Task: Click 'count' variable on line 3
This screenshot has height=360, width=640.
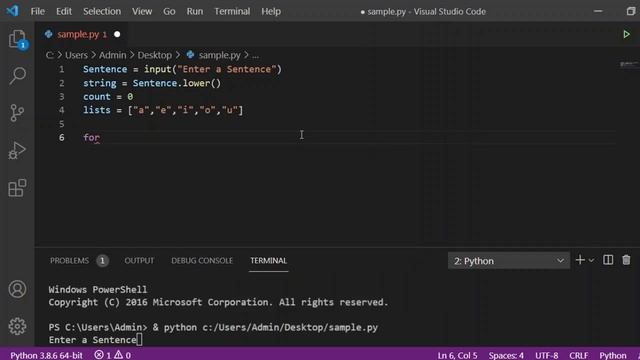Action: (x=97, y=97)
